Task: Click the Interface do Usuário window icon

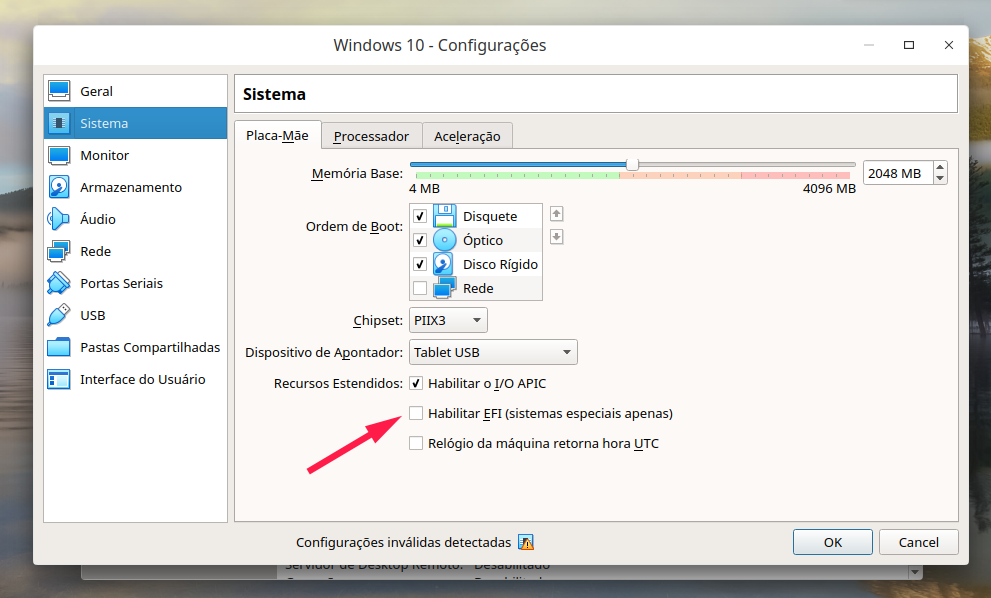Action: click(59, 379)
